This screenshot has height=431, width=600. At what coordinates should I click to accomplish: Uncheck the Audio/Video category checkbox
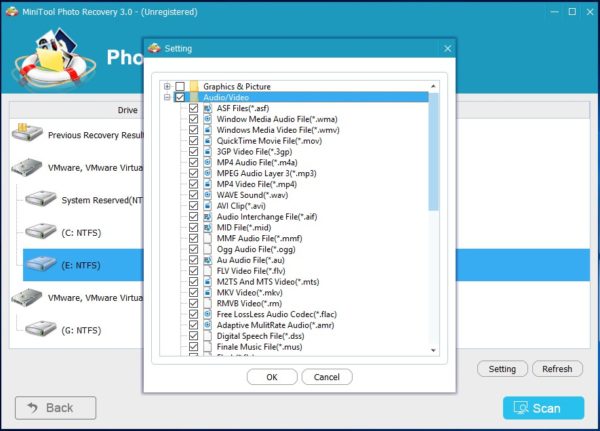coord(180,97)
